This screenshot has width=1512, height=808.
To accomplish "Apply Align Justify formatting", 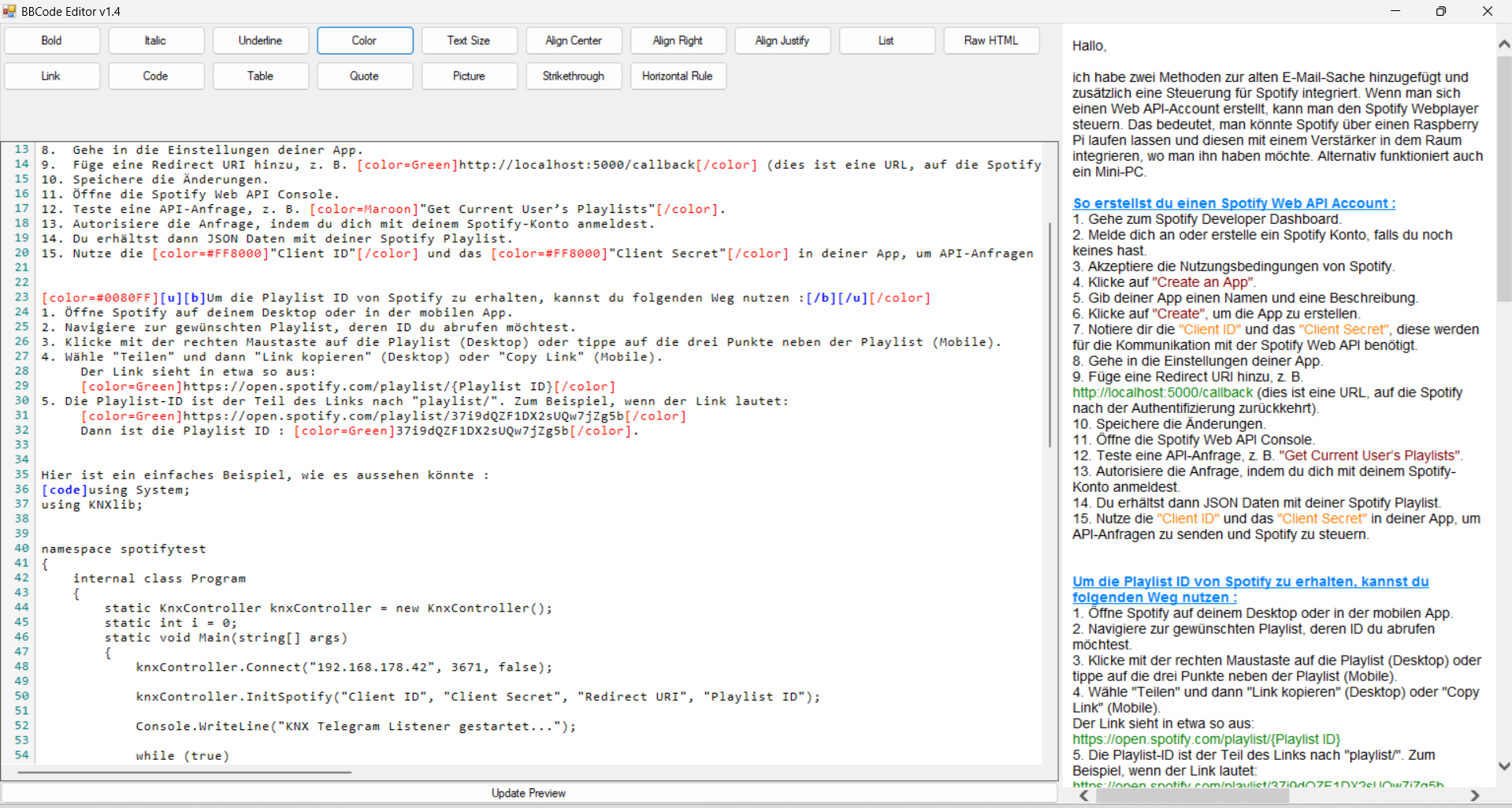I will tap(782, 40).
